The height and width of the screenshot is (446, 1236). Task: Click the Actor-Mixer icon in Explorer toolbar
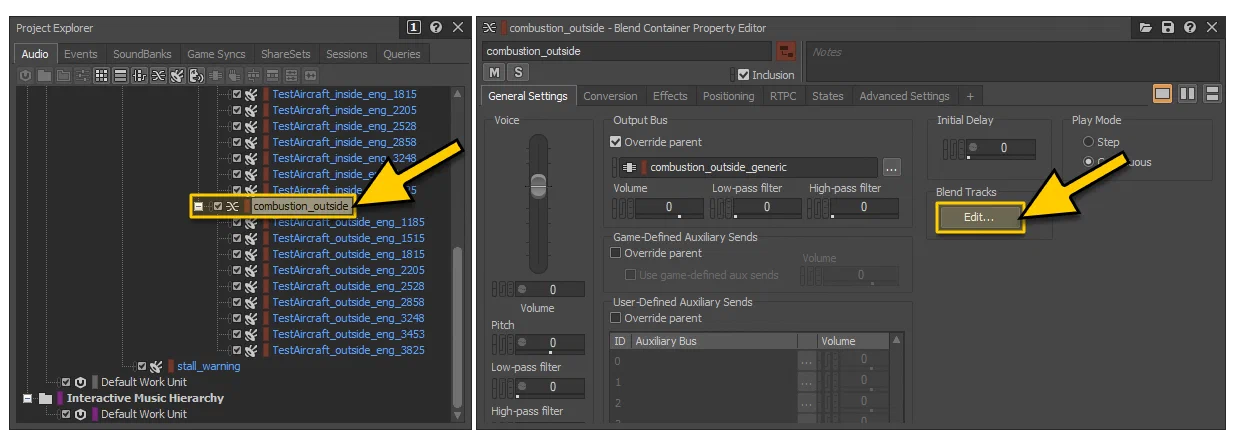click(82, 75)
